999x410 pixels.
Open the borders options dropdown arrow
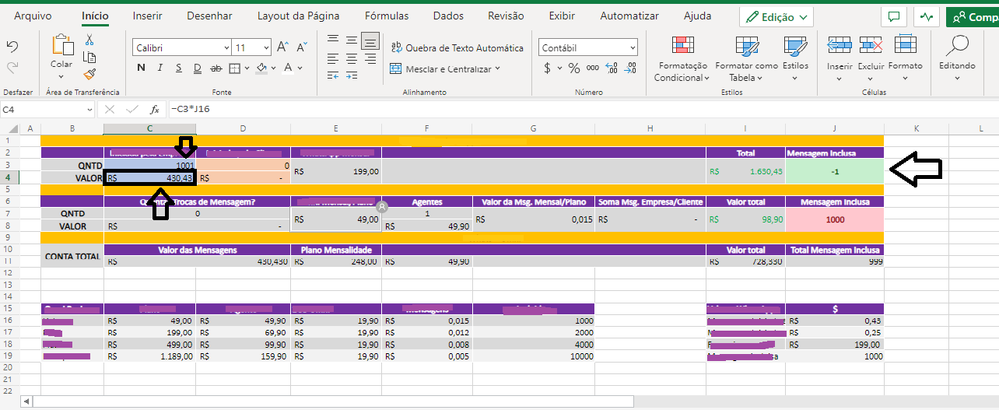(x=247, y=67)
